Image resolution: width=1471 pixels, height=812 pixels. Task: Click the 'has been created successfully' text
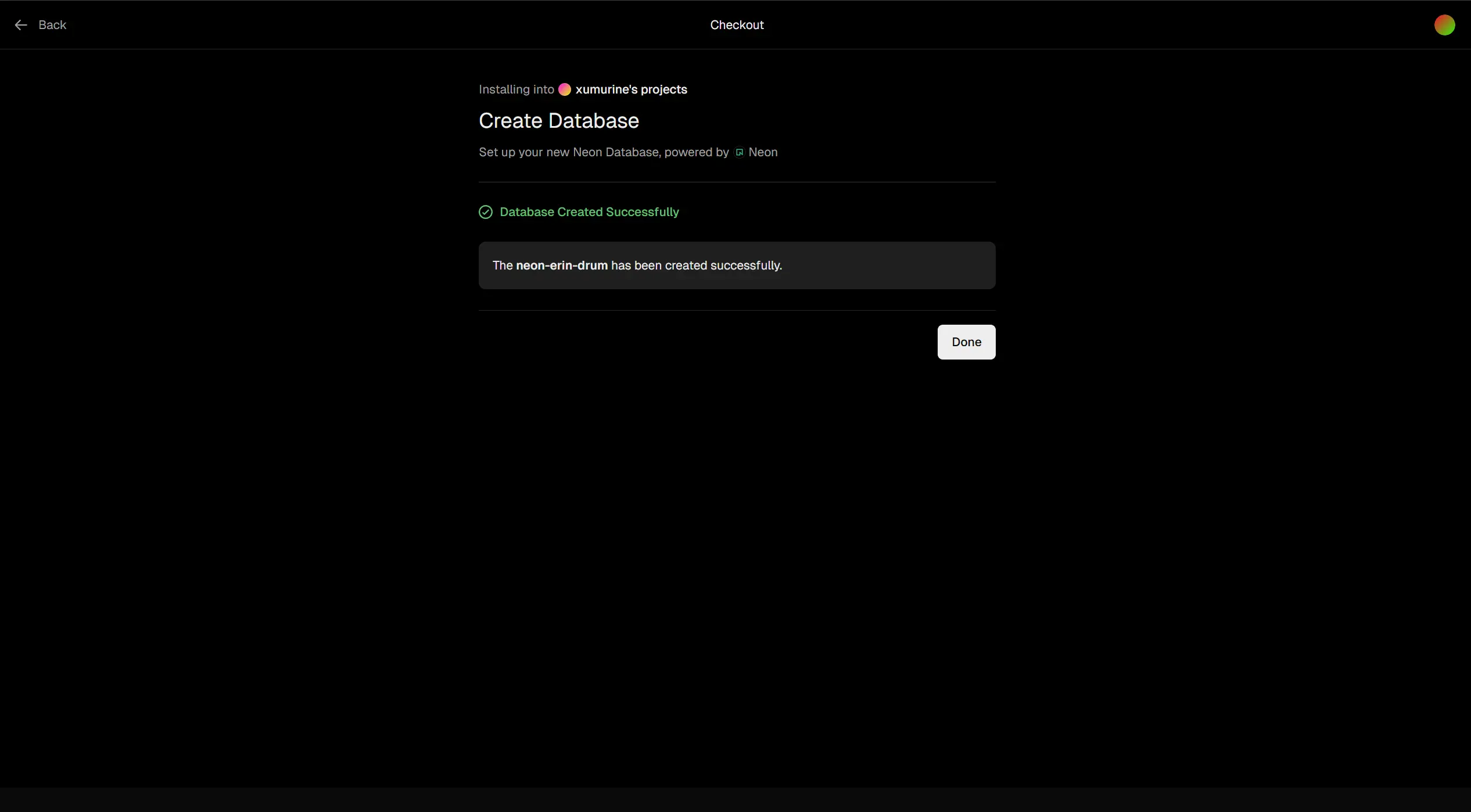[696, 265]
